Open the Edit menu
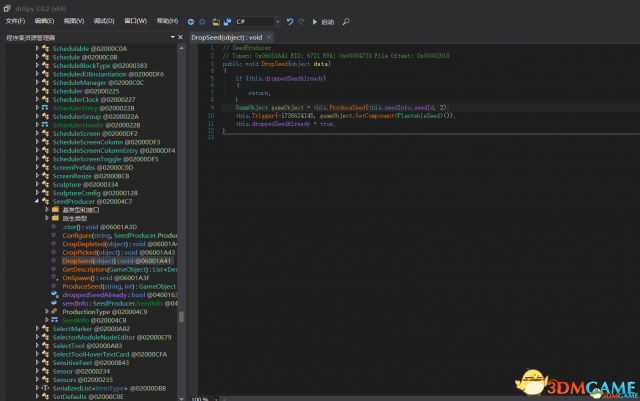The image size is (640, 401). [x=44, y=21]
